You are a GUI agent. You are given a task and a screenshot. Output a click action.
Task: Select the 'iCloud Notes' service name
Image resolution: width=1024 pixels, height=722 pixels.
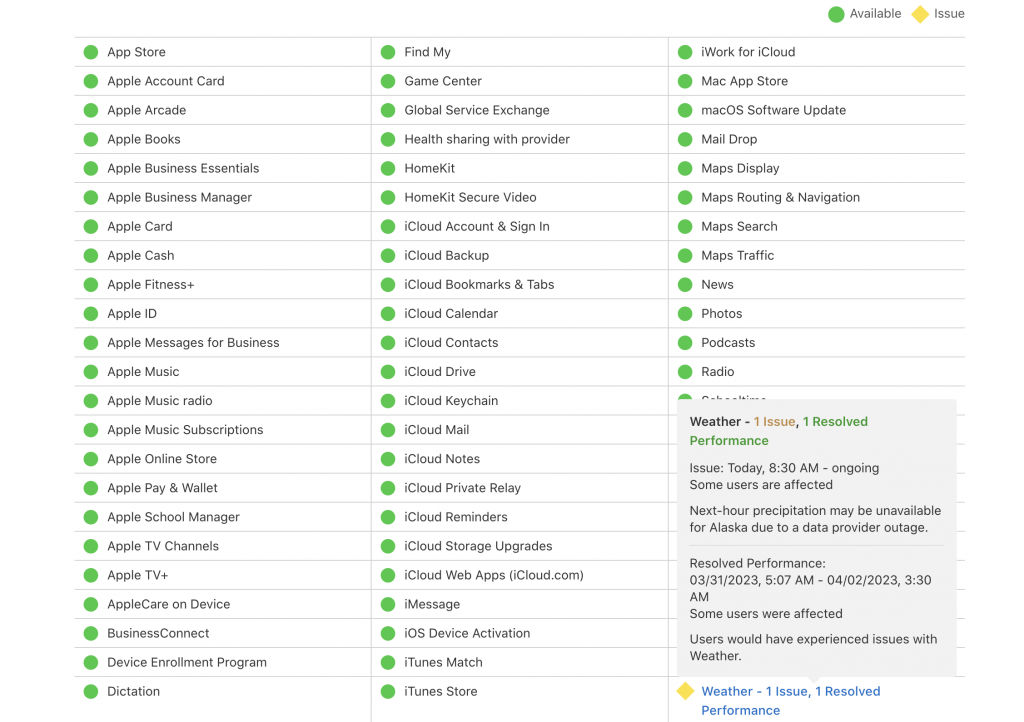click(442, 459)
